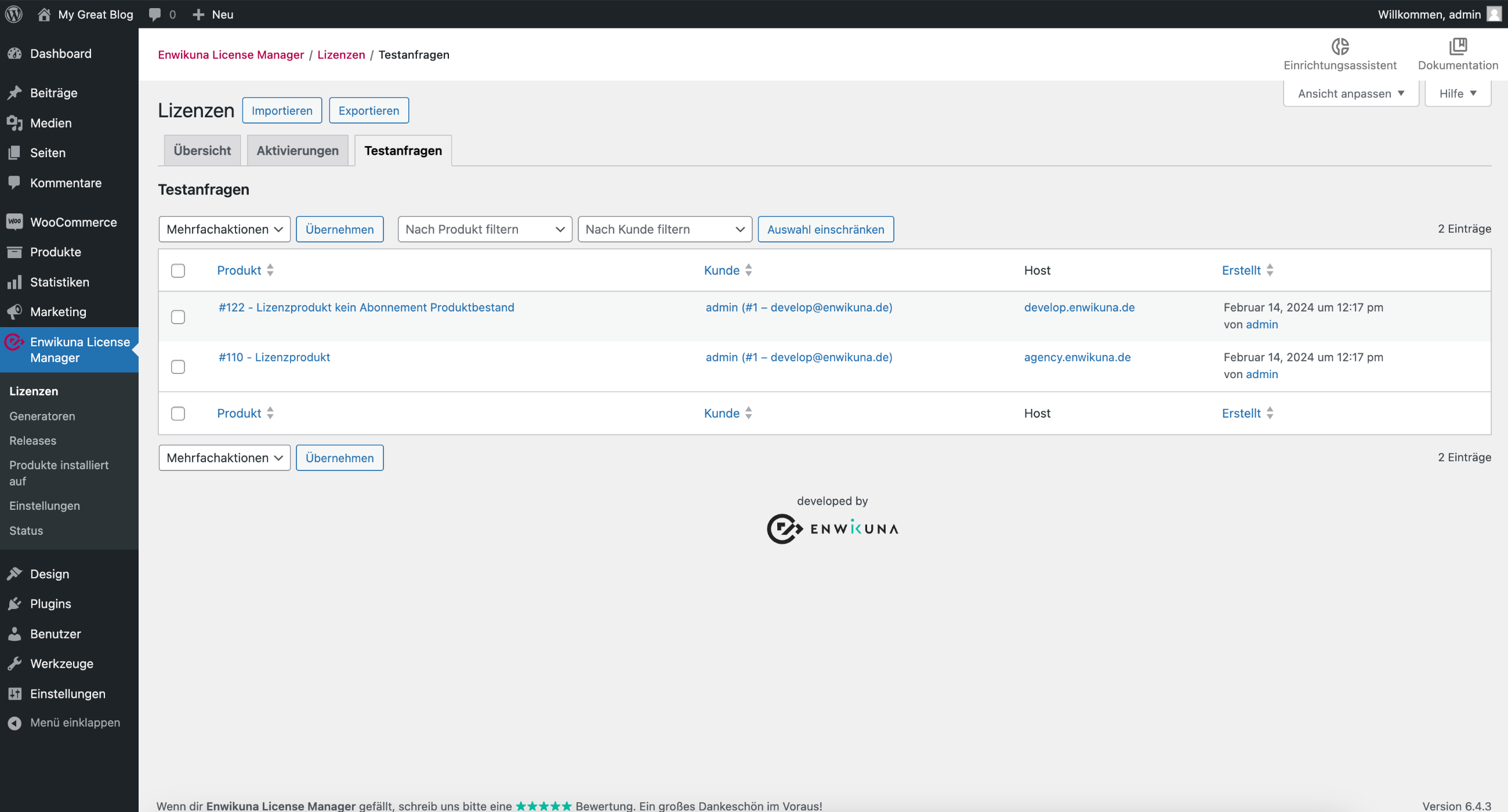Click the top Übernehmen button
The image size is (1508, 812).
(x=339, y=229)
